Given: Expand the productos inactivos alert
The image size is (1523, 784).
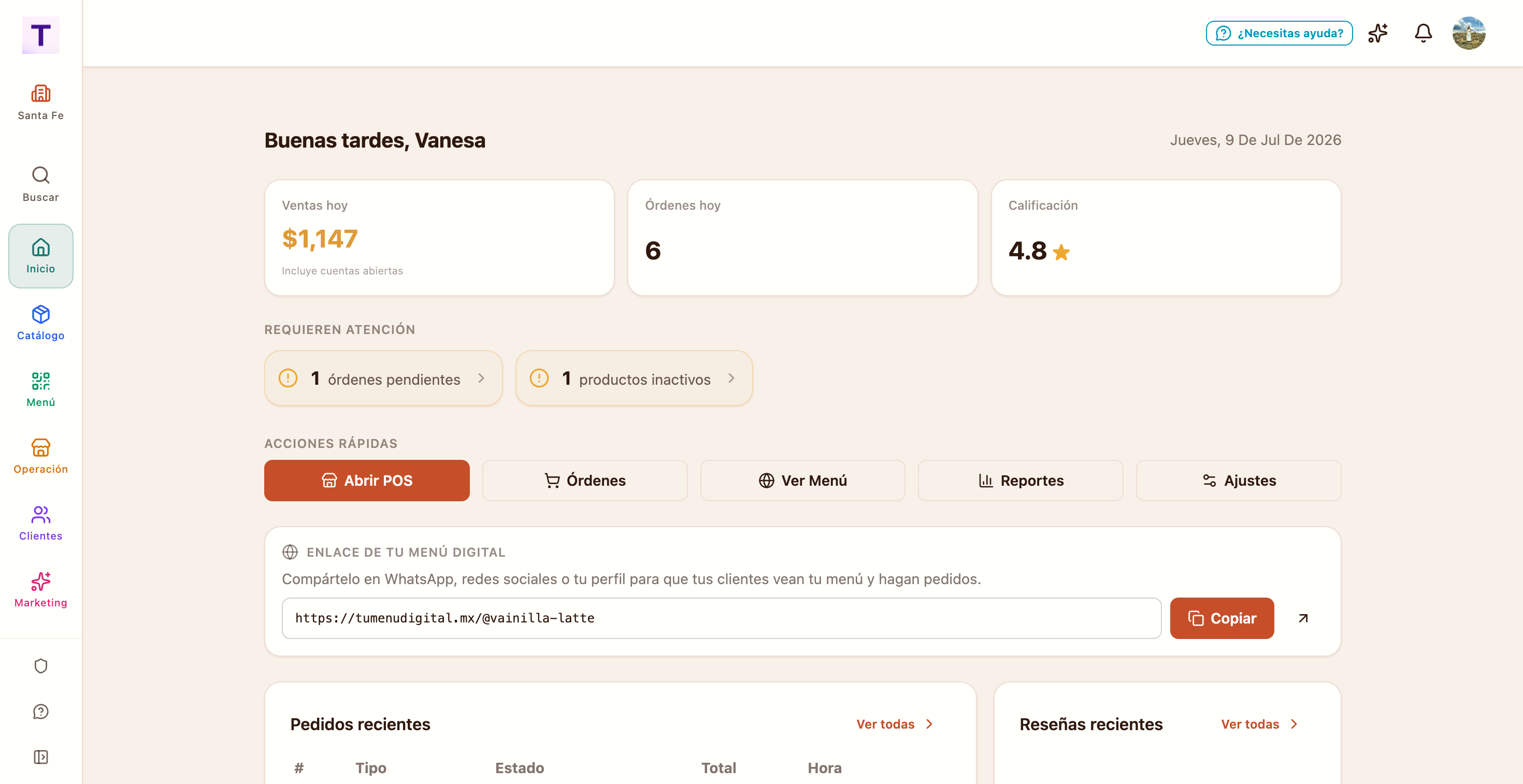Looking at the screenshot, I should [x=634, y=378].
